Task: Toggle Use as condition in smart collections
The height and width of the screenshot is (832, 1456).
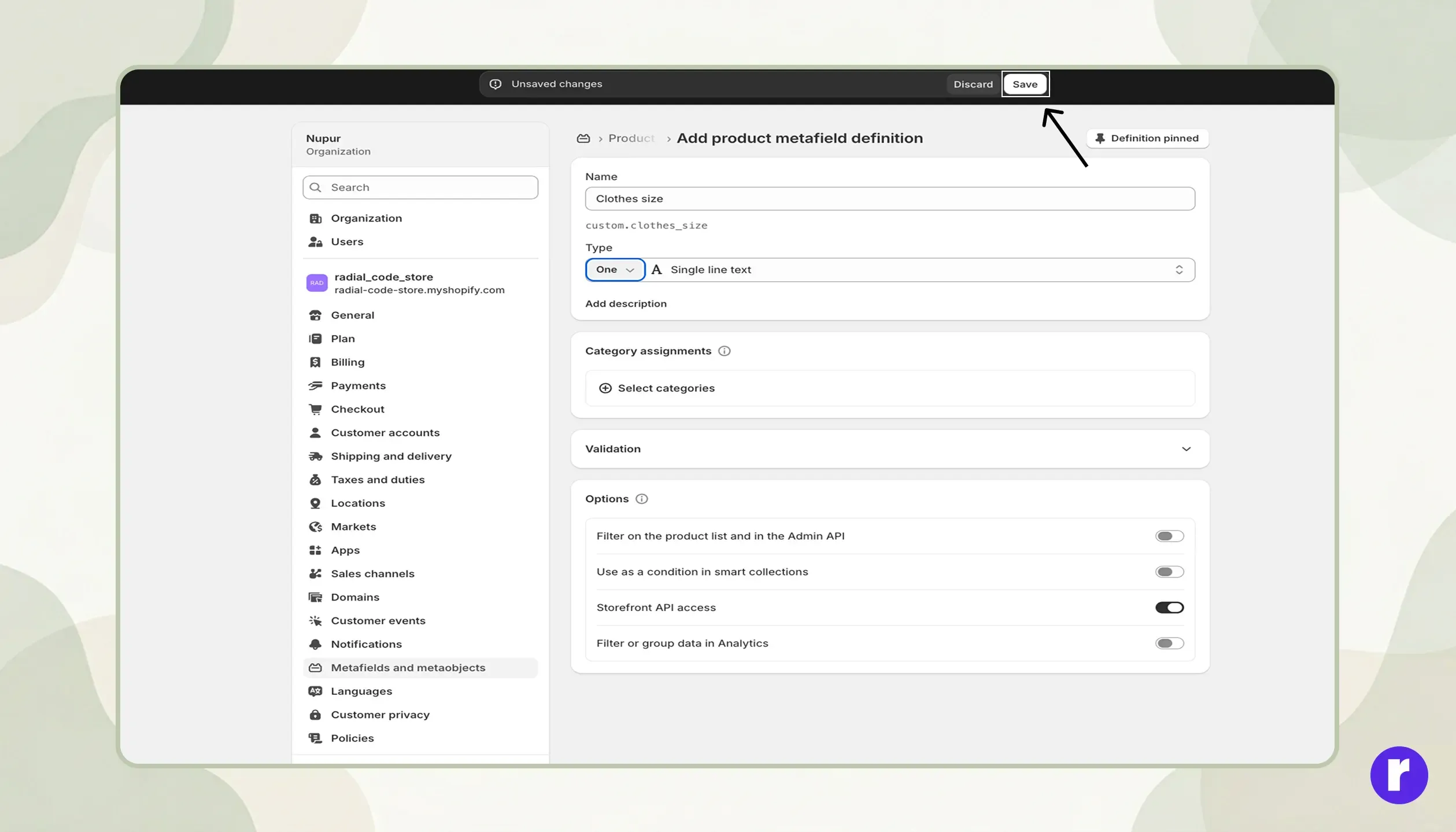Action: click(x=1169, y=572)
